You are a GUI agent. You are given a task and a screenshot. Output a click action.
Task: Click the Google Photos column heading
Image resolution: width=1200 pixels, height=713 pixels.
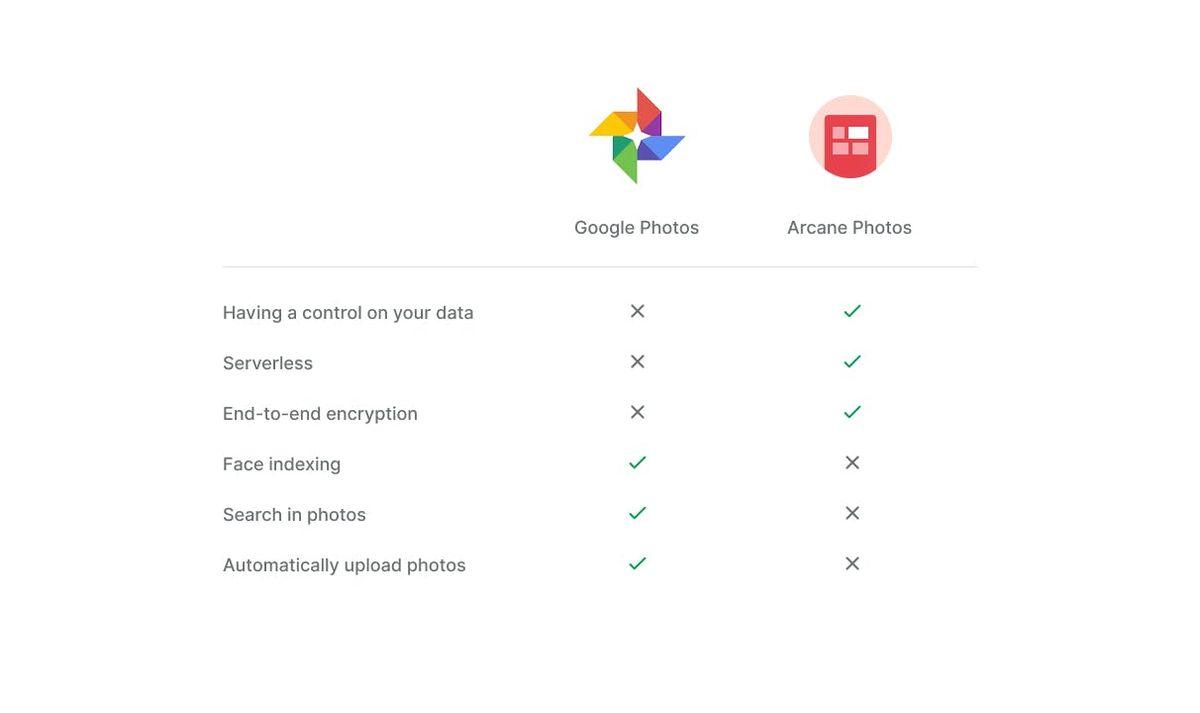pos(636,228)
